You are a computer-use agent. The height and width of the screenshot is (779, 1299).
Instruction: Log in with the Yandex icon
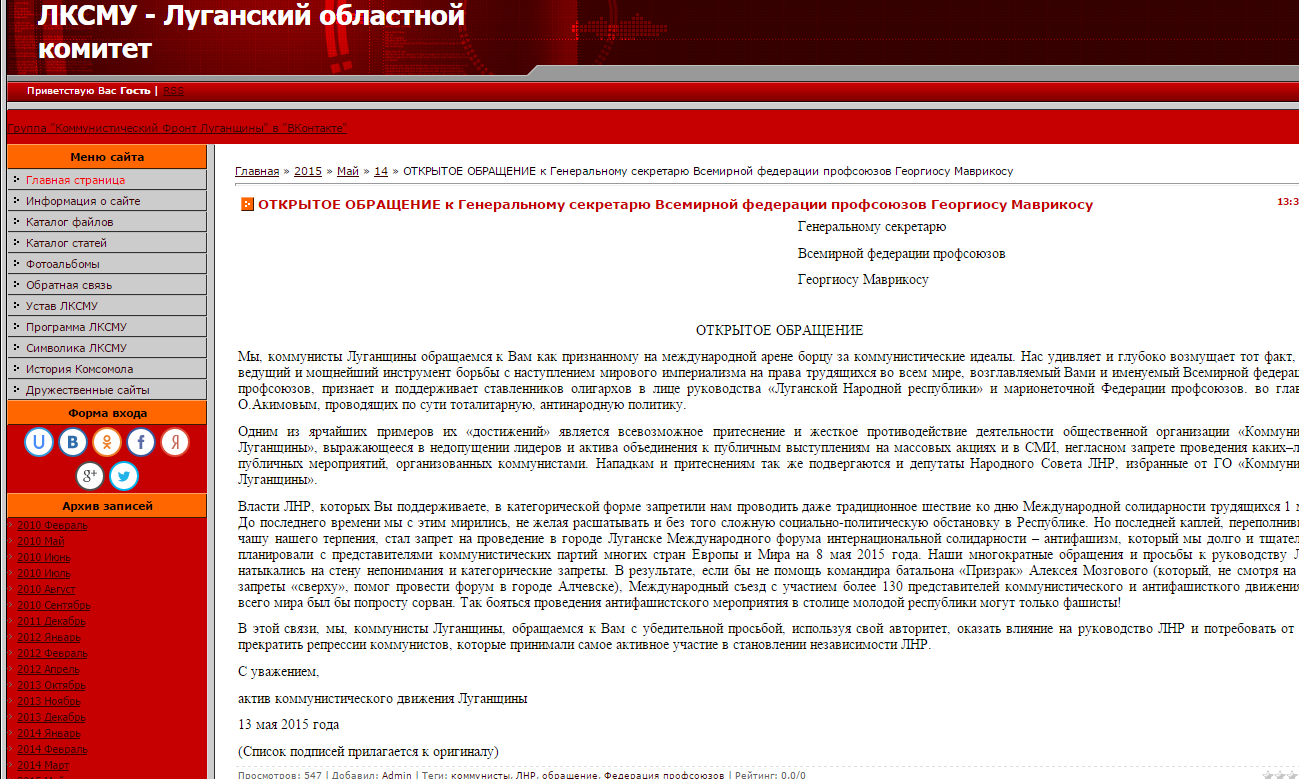(175, 442)
